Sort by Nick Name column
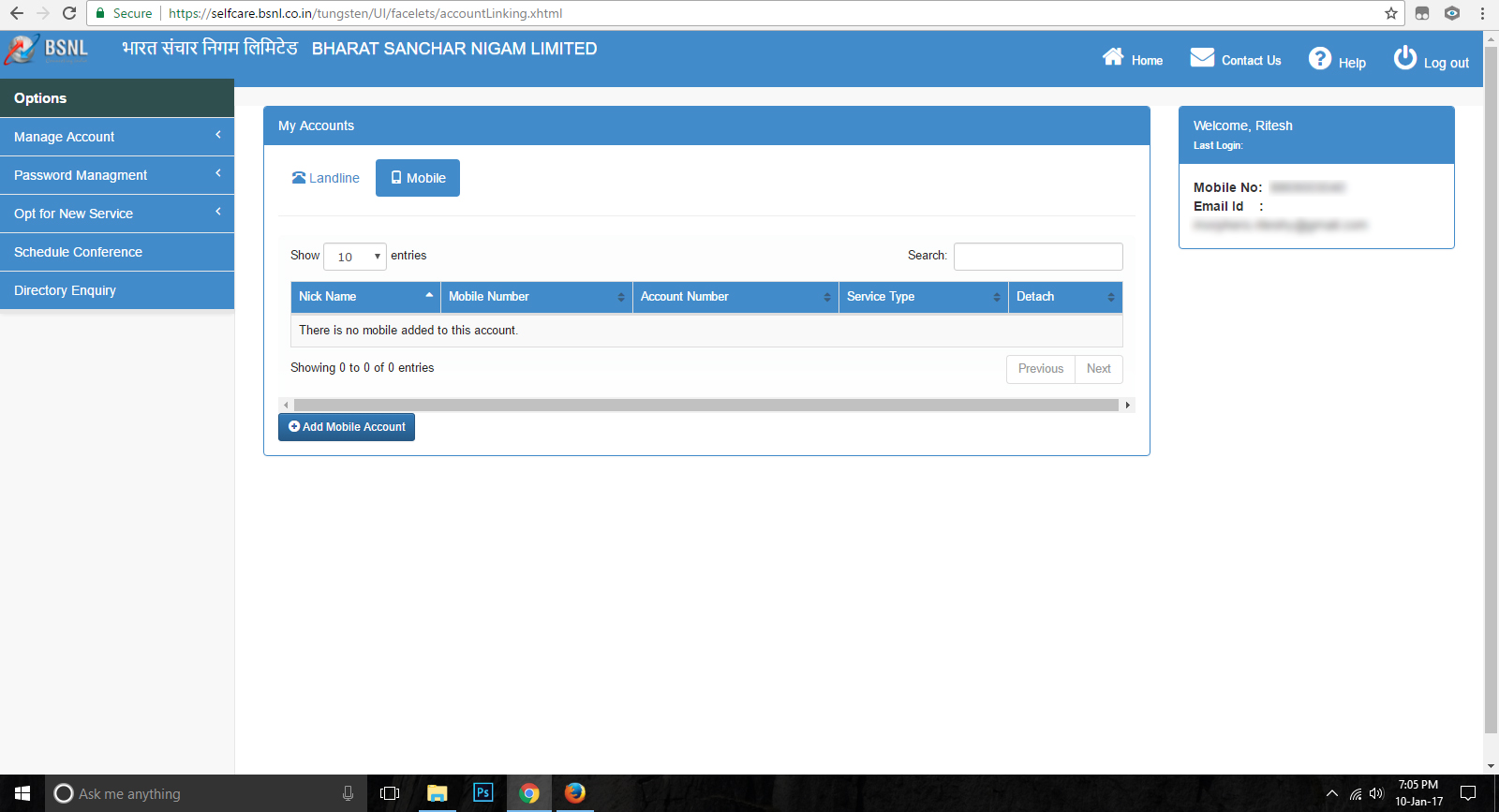 click(365, 297)
